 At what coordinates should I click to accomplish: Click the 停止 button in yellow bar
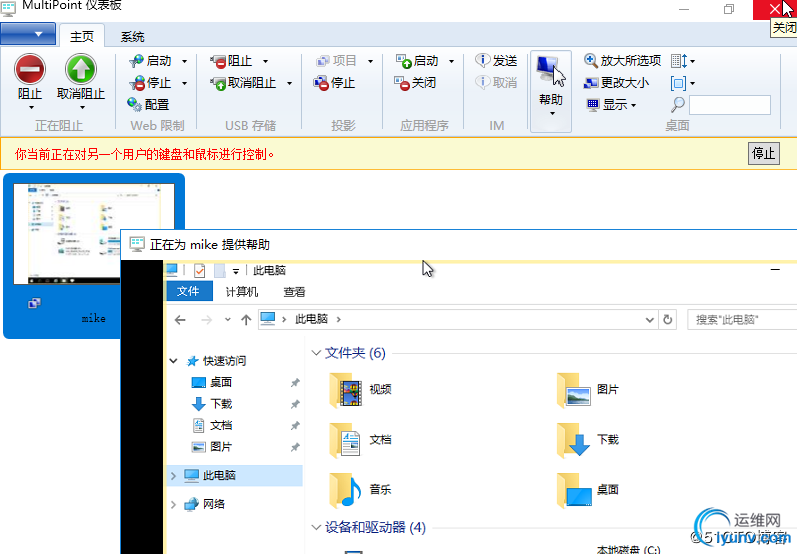(x=763, y=153)
